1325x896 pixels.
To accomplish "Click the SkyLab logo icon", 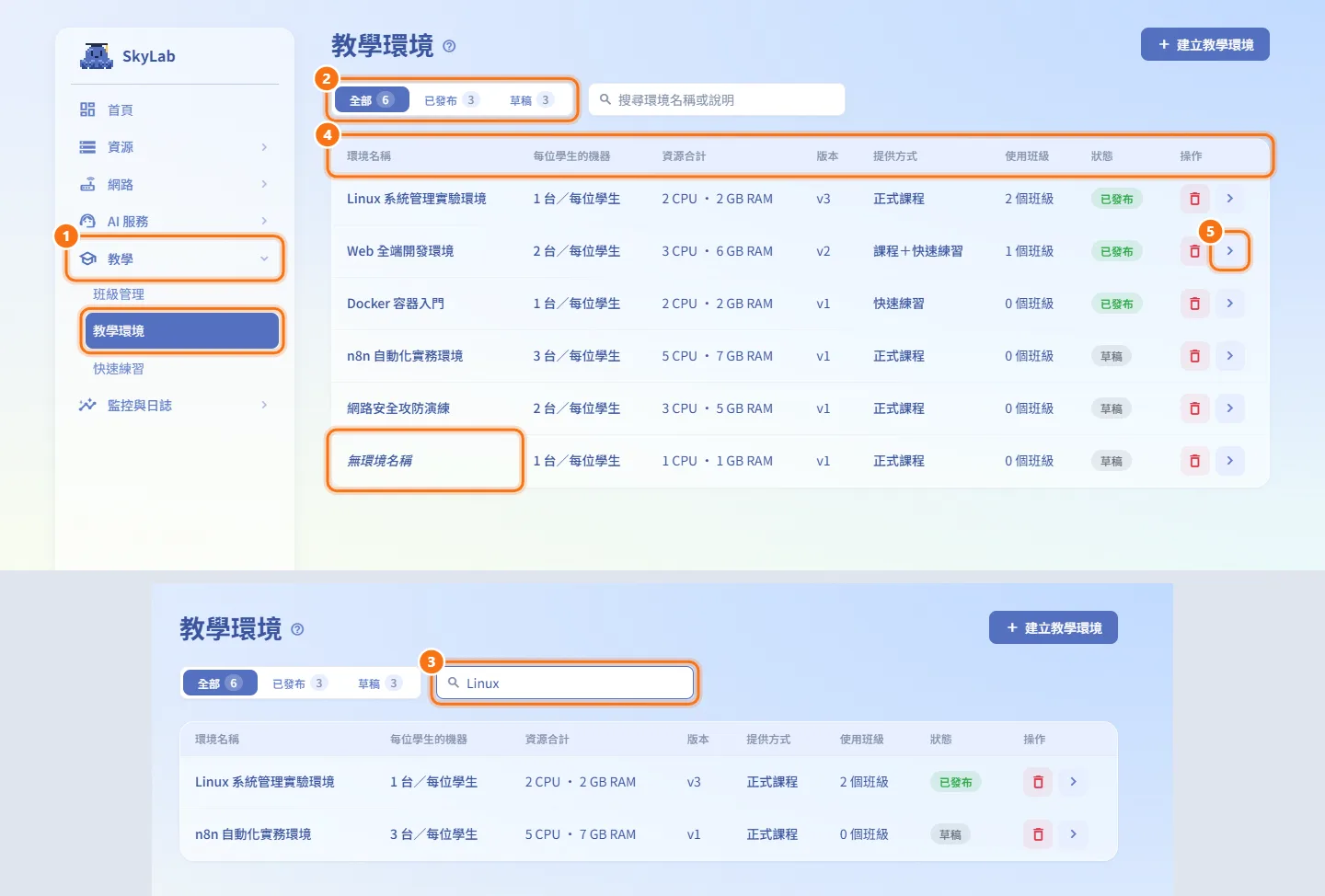I will pos(97,56).
